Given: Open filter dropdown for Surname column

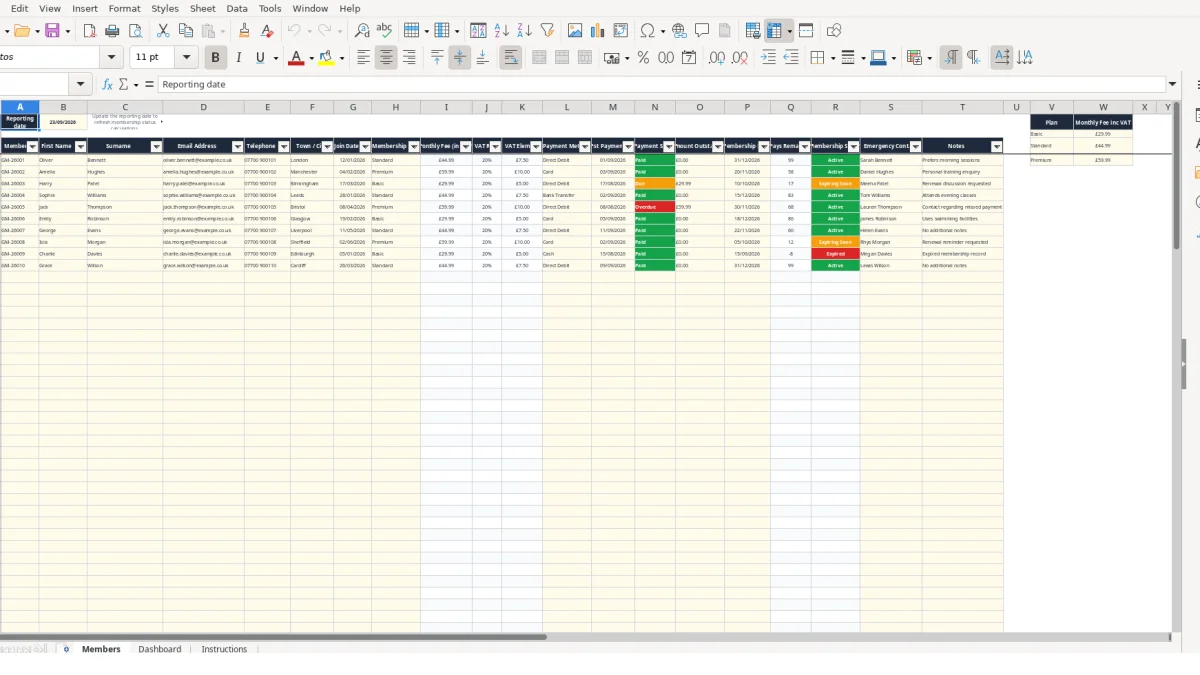Looking at the screenshot, I should point(156,147).
